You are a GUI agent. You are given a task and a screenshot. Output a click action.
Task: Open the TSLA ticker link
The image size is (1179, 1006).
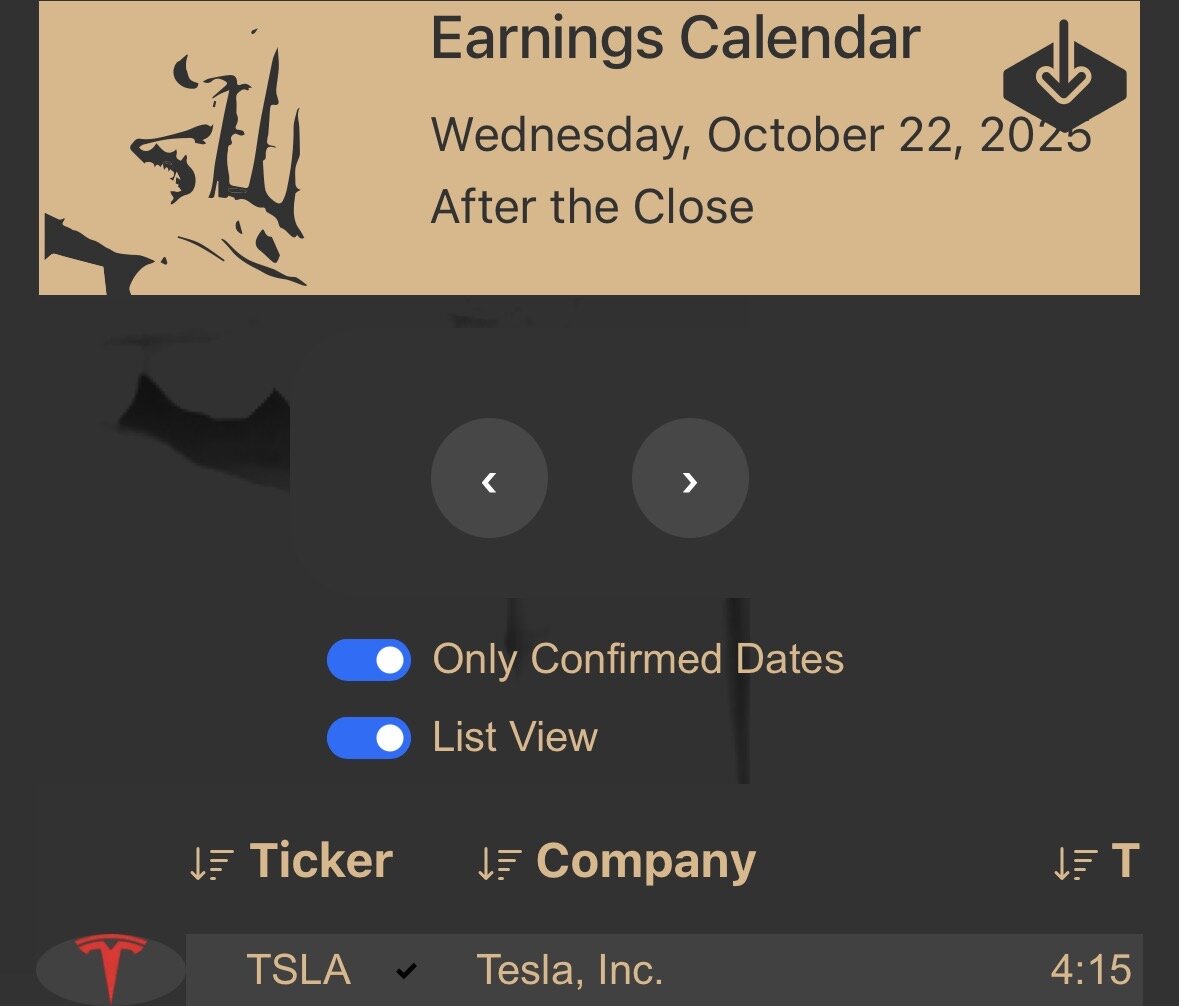coord(298,970)
